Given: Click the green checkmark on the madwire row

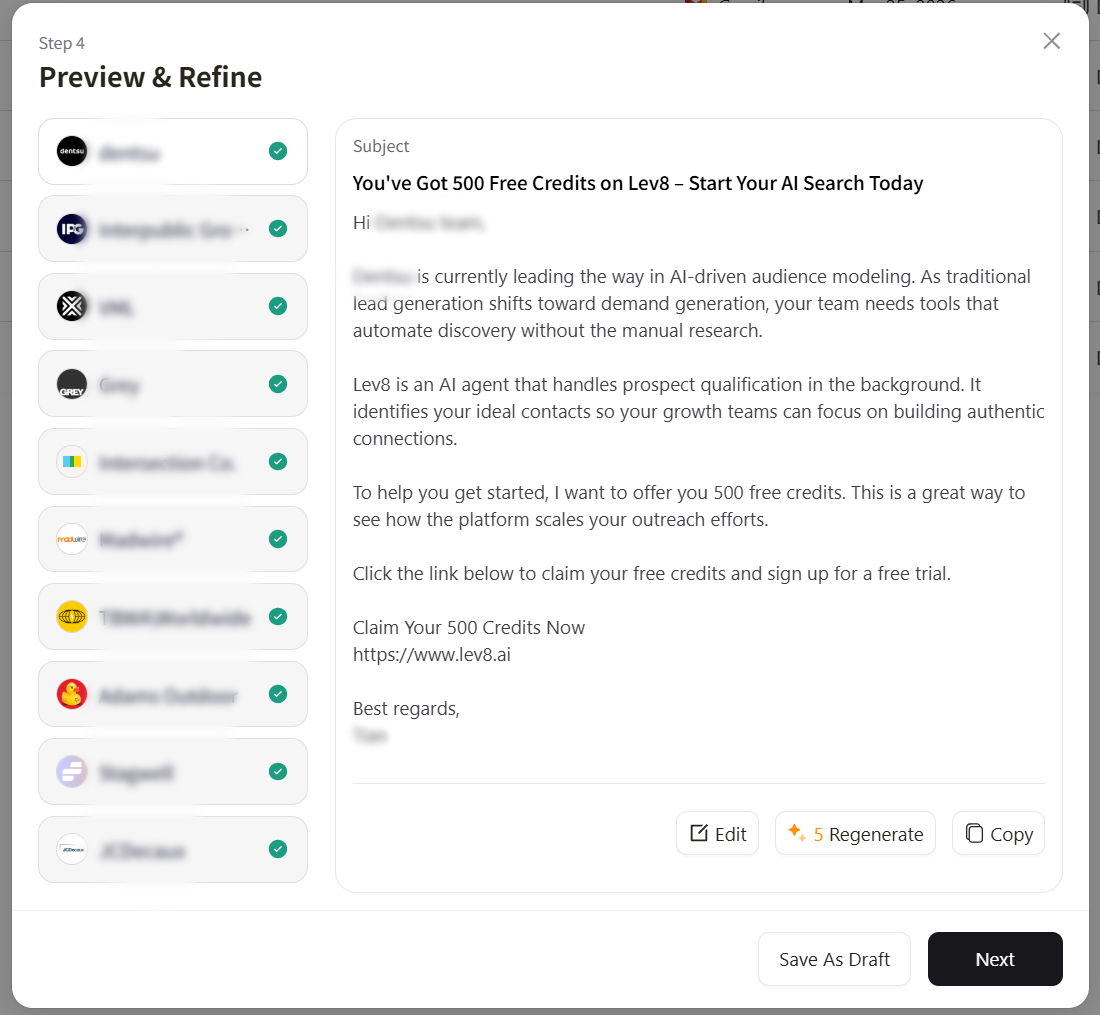Looking at the screenshot, I should pyautogui.click(x=278, y=539).
